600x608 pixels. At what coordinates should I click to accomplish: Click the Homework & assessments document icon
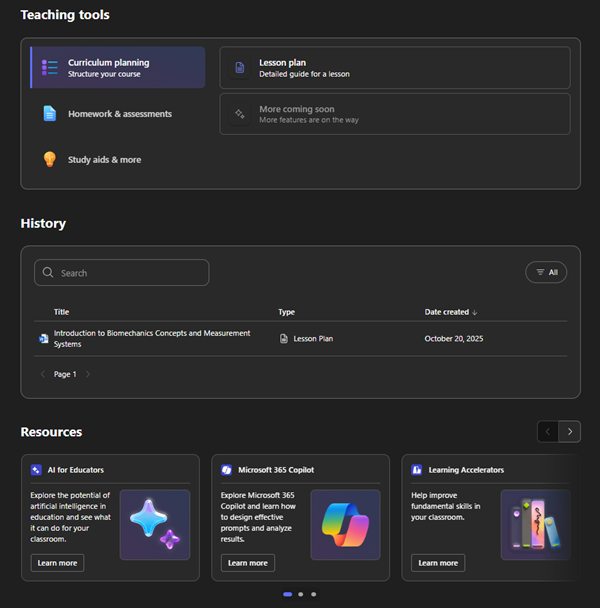click(x=49, y=114)
